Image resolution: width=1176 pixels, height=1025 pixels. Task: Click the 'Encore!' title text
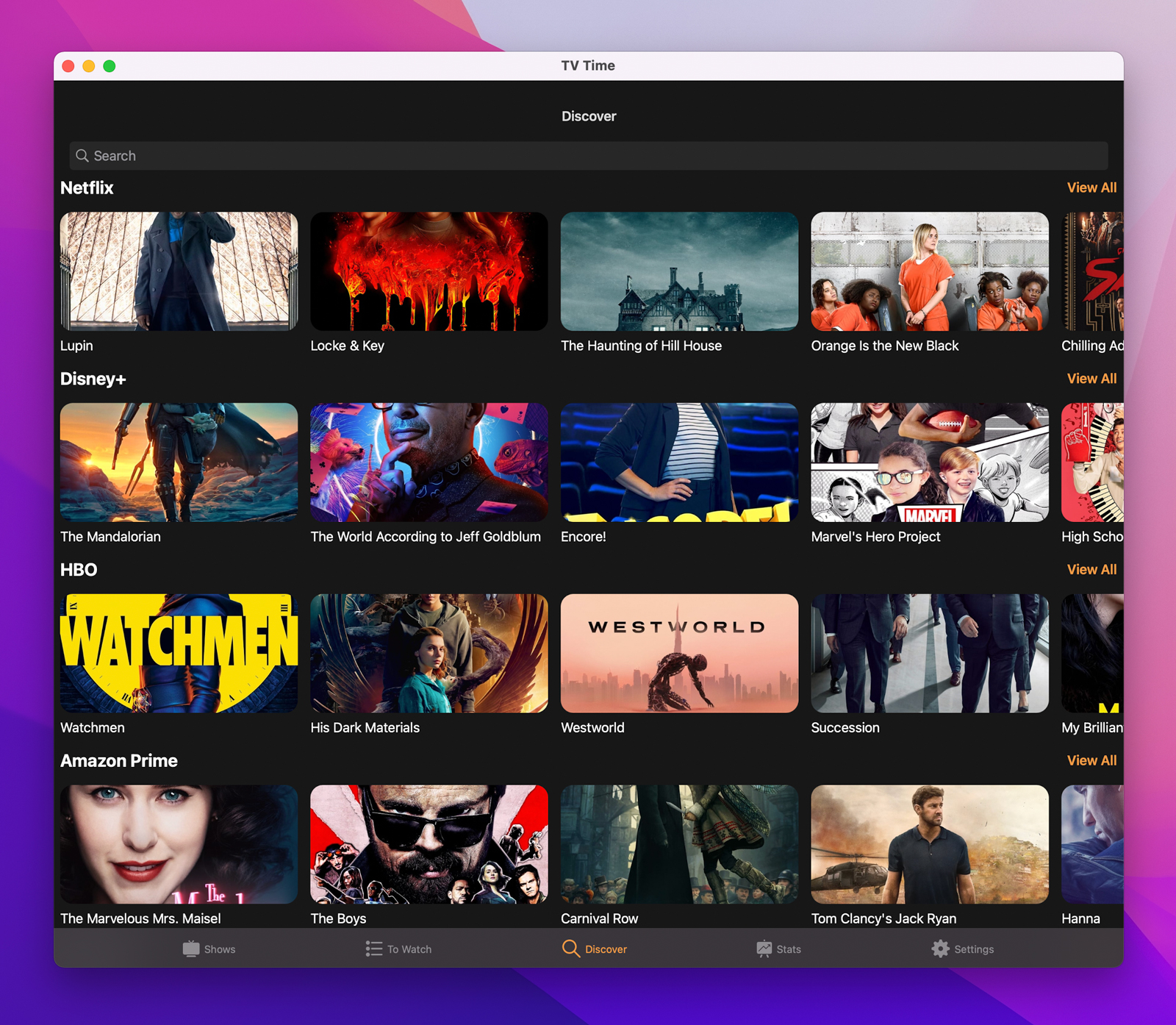[584, 537]
